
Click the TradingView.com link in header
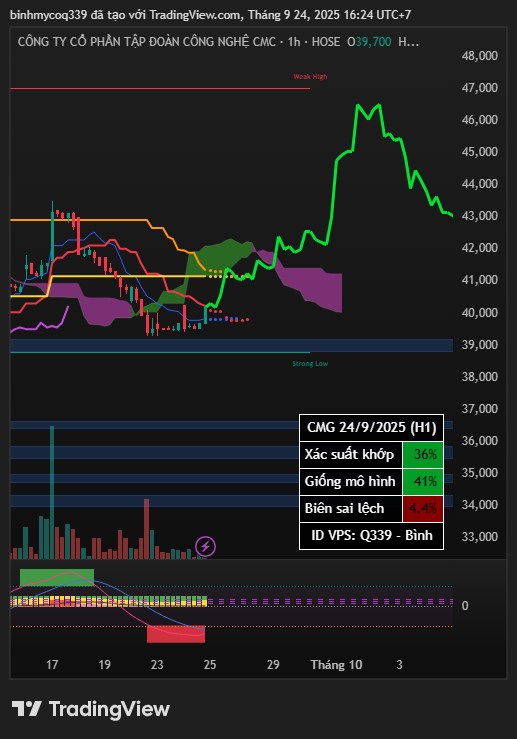(195, 15)
